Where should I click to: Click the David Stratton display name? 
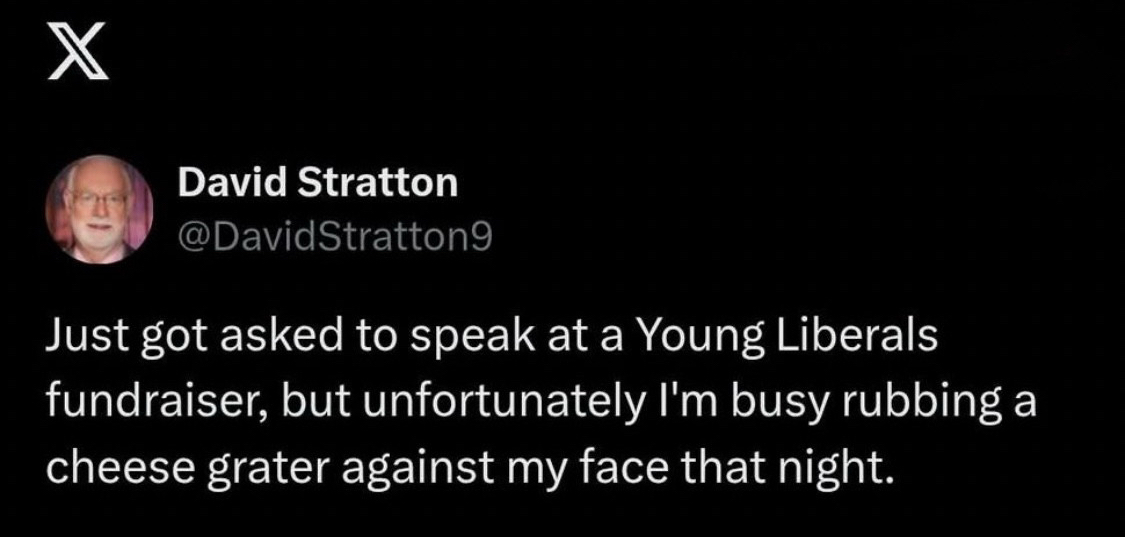click(x=317, y=183)
